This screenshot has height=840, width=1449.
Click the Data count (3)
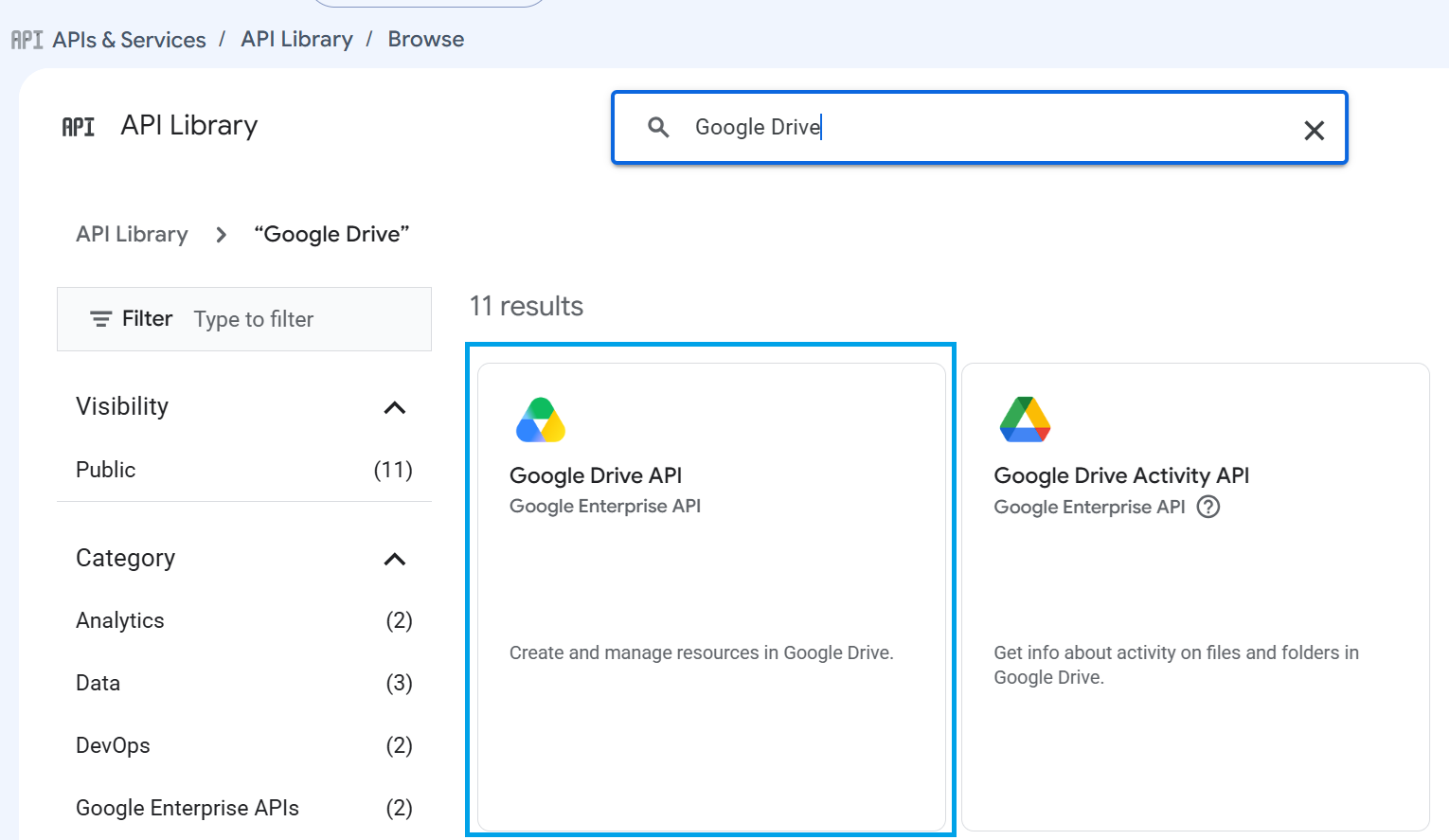point(399,683)
